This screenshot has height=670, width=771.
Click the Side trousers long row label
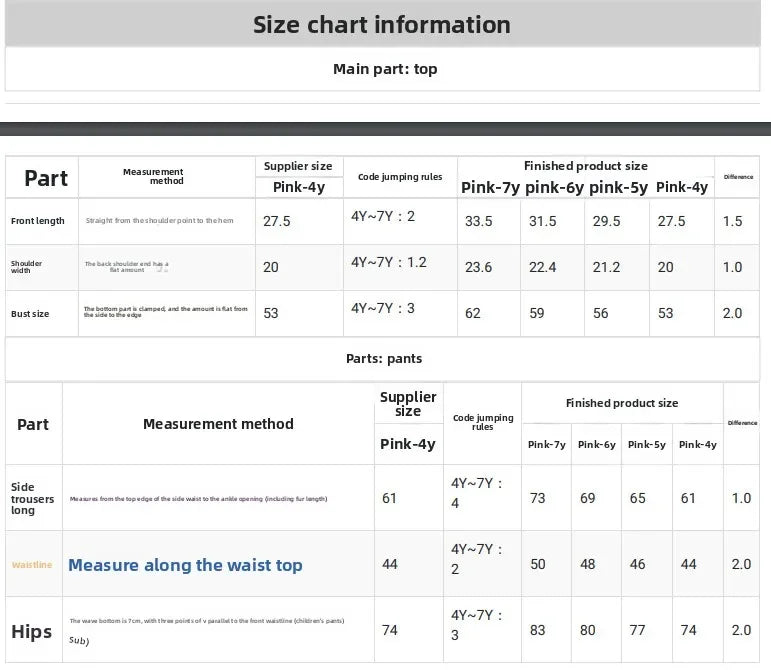click(x=32, y=498)
